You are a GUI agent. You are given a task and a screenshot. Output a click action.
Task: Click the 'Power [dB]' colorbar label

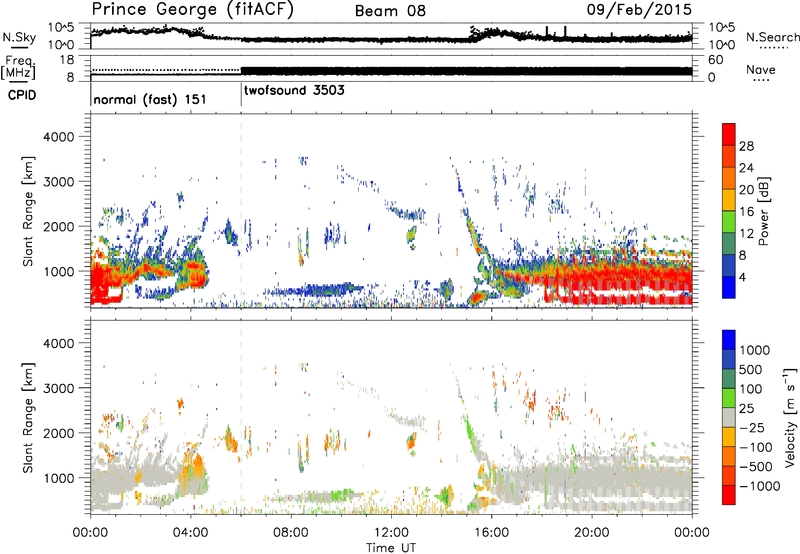pyautogui.click(x=763, y=211)
